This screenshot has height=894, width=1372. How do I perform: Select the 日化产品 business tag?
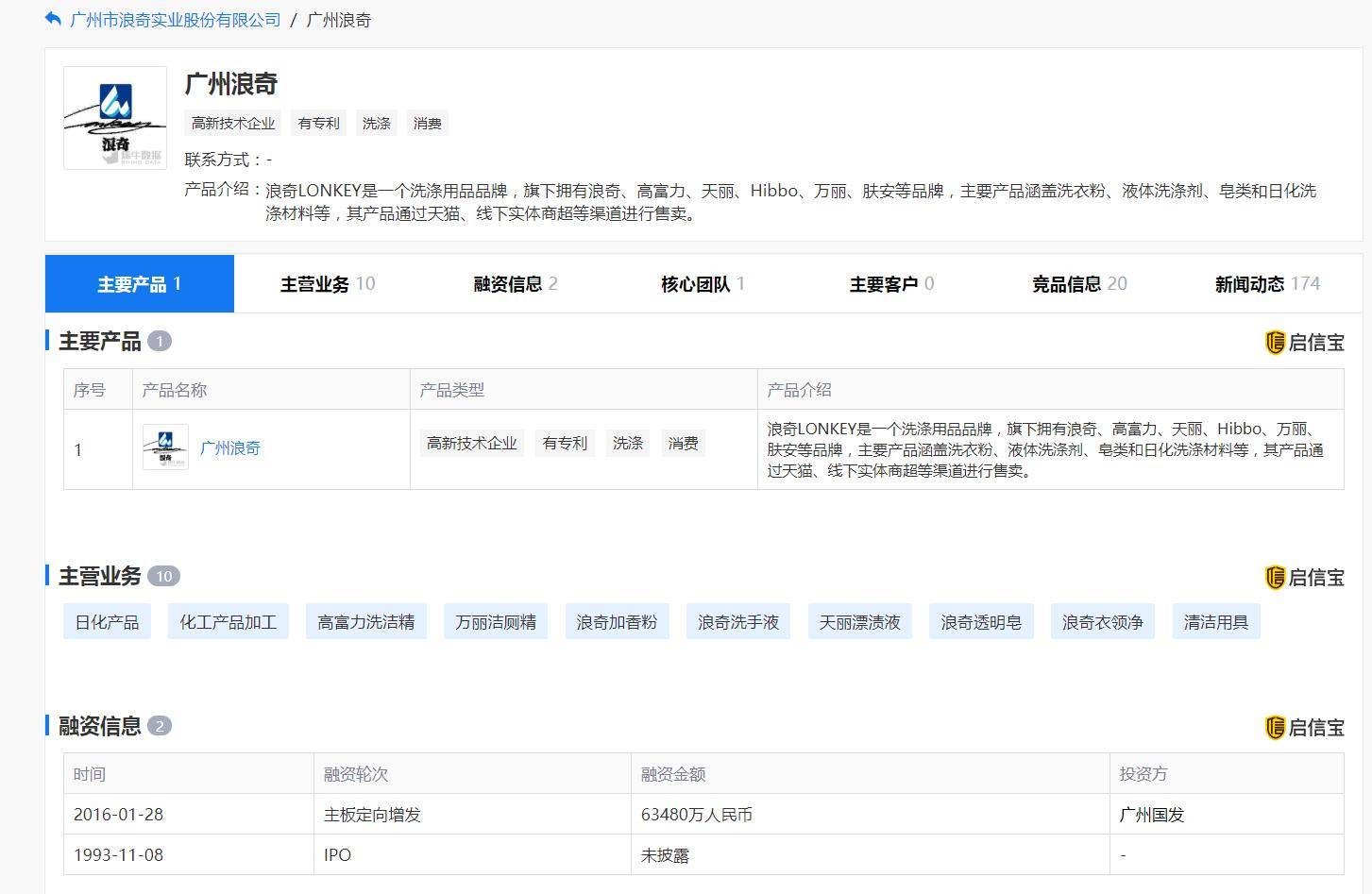coord(107,621)
